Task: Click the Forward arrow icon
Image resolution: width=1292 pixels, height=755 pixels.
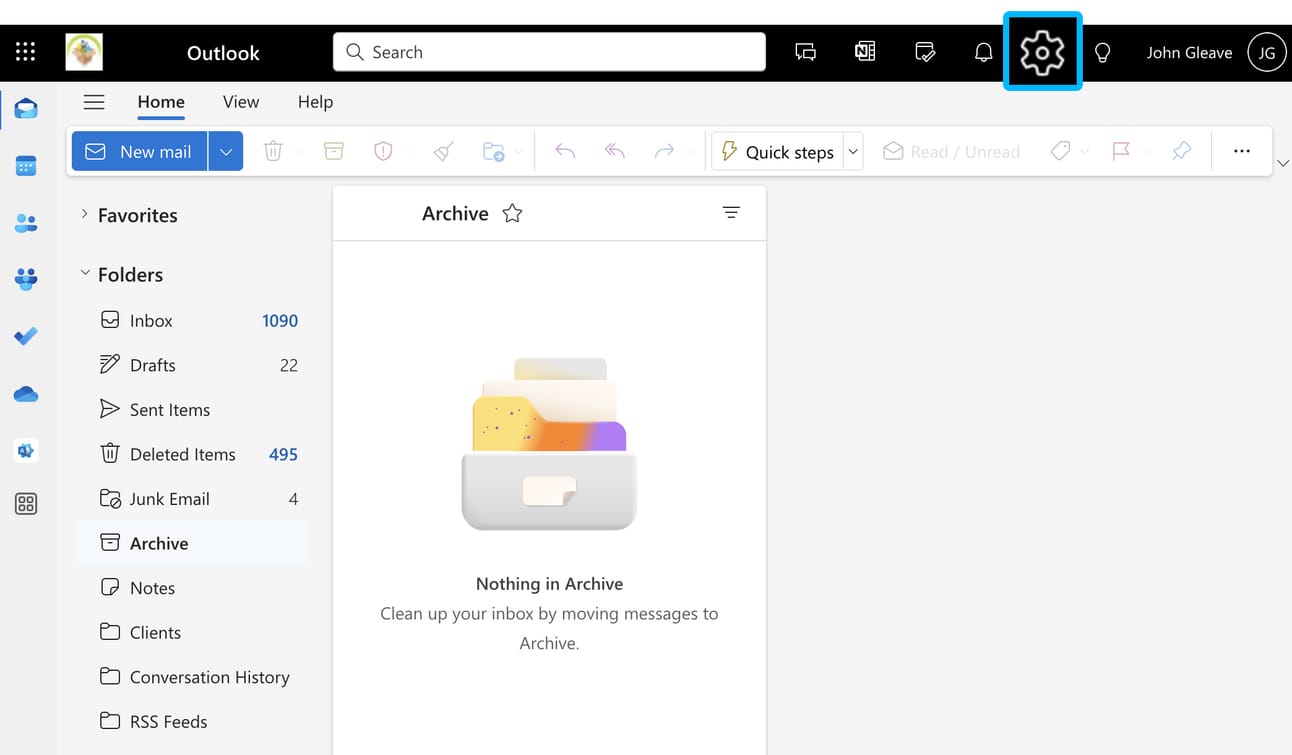Action: (664, 151)
